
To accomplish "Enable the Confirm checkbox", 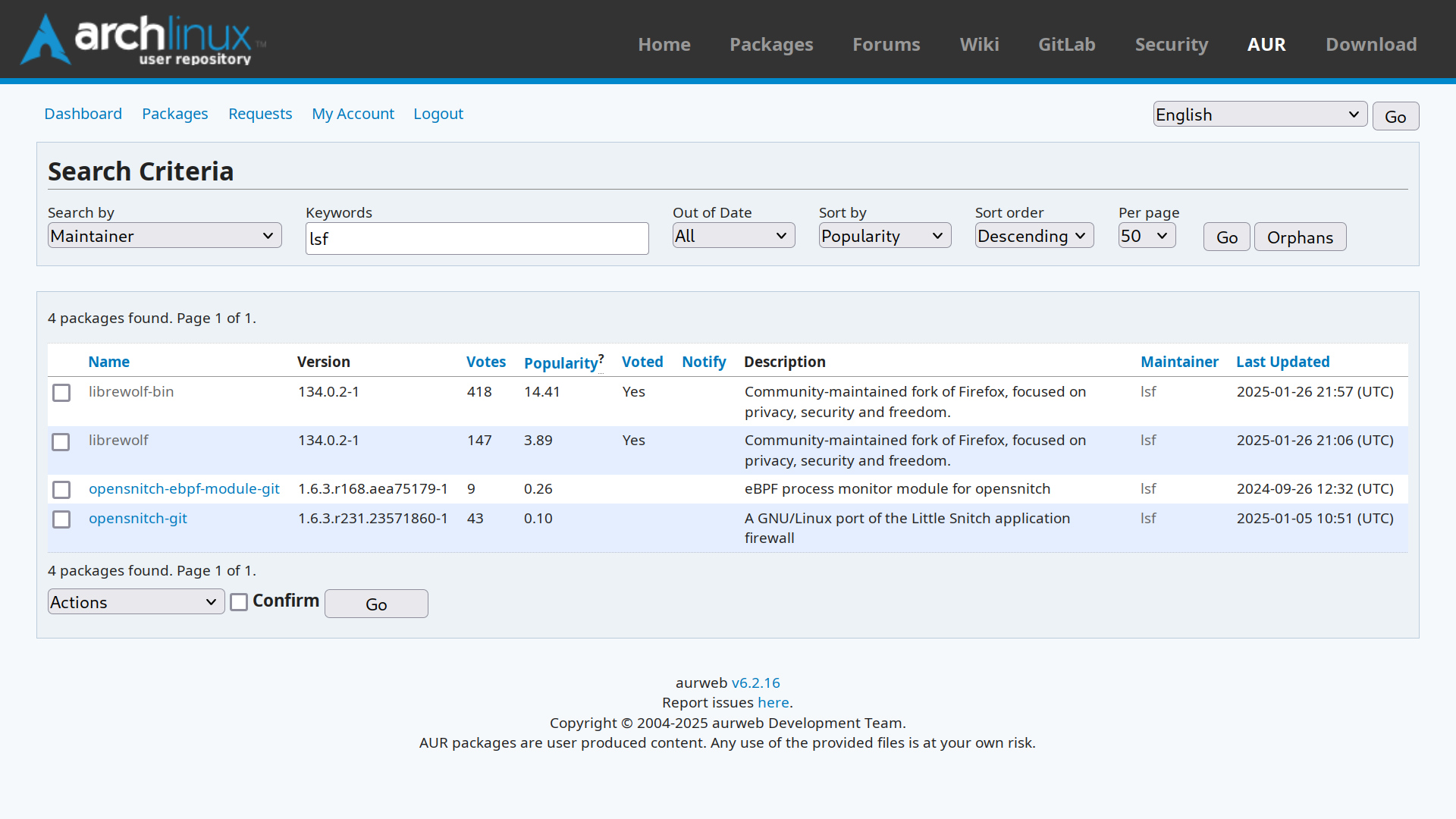I will tap(239, 602).
